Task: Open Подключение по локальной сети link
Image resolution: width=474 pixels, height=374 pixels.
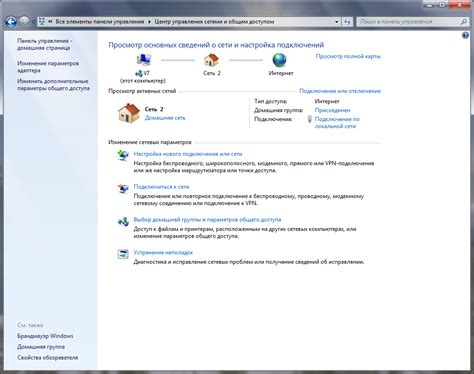Action: click(x=337, y=122)
